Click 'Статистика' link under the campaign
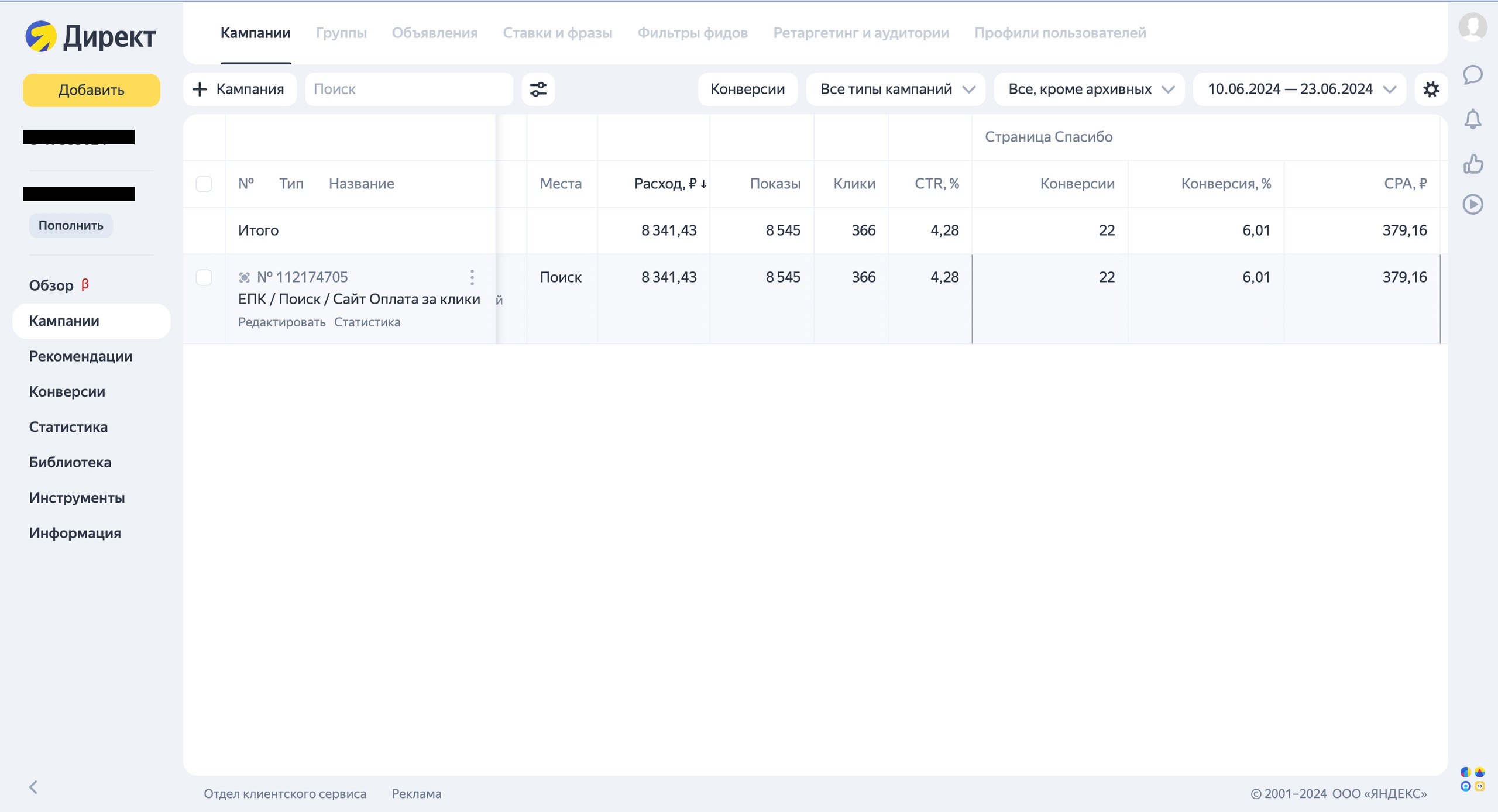 (367, 322)
